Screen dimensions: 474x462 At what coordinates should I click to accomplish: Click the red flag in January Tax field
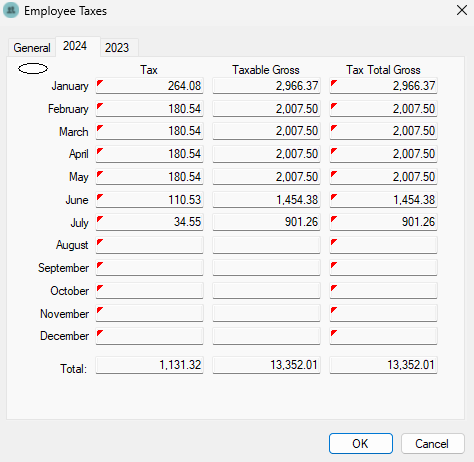click(99, 83)
